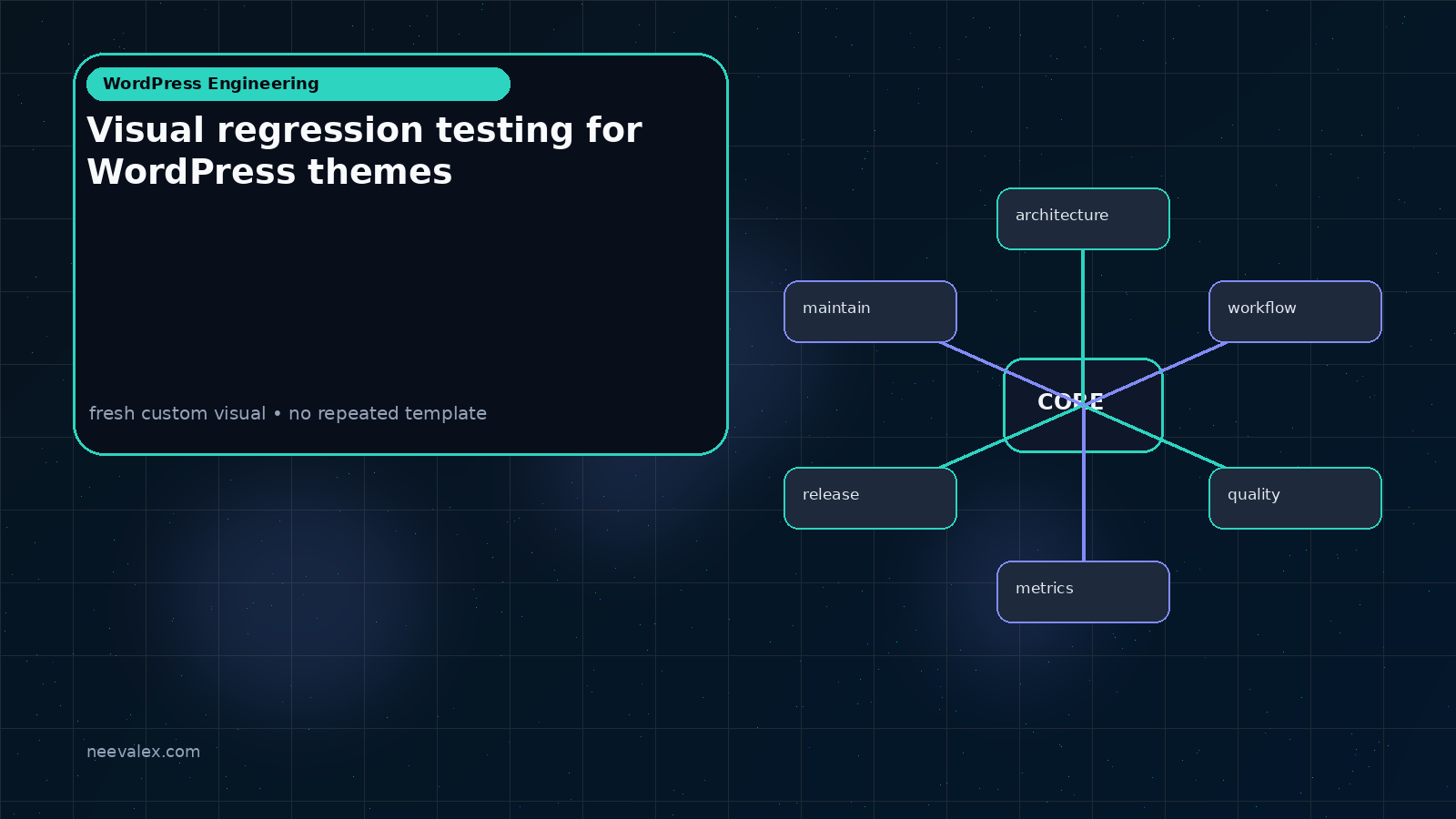Select the headline 'Visual regression testing for WordPress themes'
Viewport: 1456px width, 819px height.
(x=364, y=151)
